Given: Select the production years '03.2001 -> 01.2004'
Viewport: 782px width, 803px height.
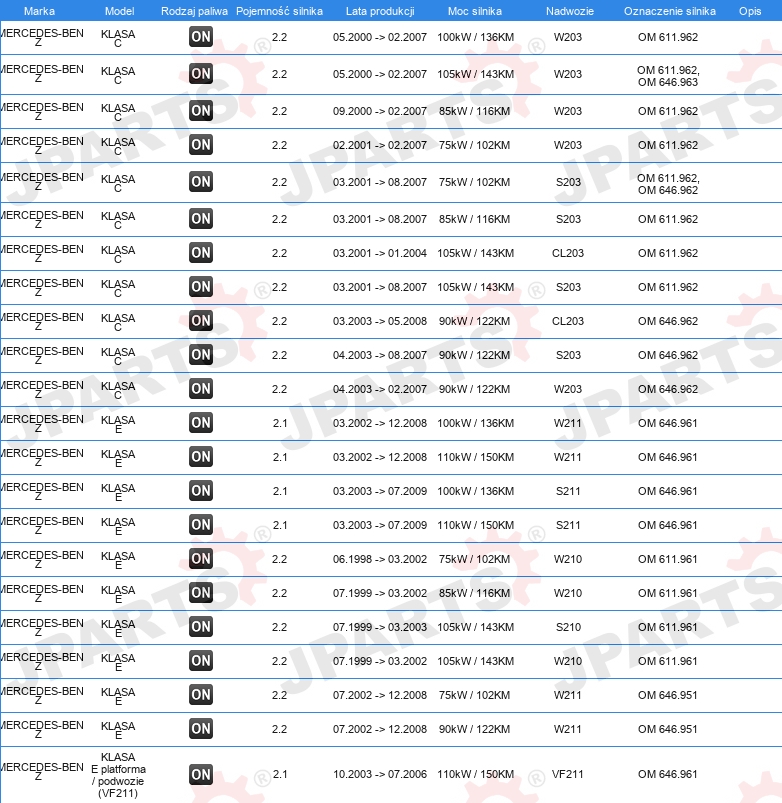Looking at the screenshot, I should [x=379, y=253].
